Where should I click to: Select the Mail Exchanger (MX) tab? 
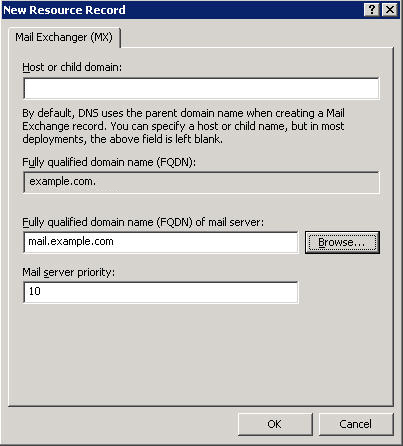coord(64,37)
